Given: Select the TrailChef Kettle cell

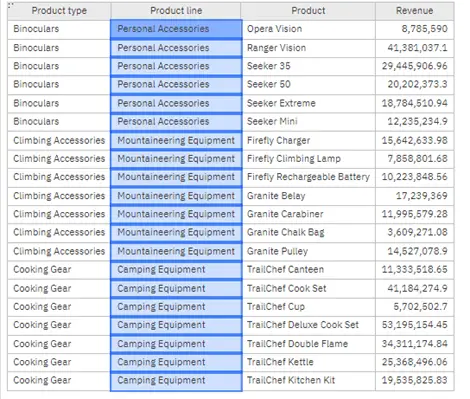Looking at the screenshot, I should coord(308,362).
